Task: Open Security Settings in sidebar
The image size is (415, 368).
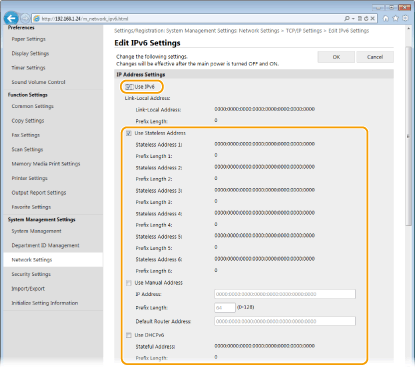Action: (x=31, y=274)
